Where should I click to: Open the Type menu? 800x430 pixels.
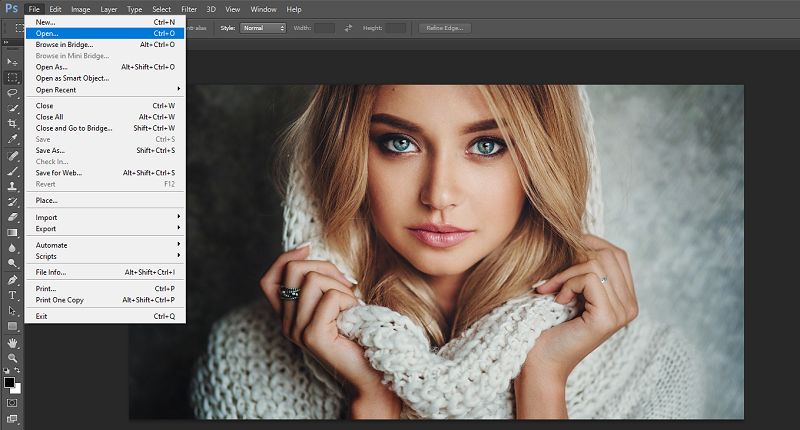[x=135, y=9]
